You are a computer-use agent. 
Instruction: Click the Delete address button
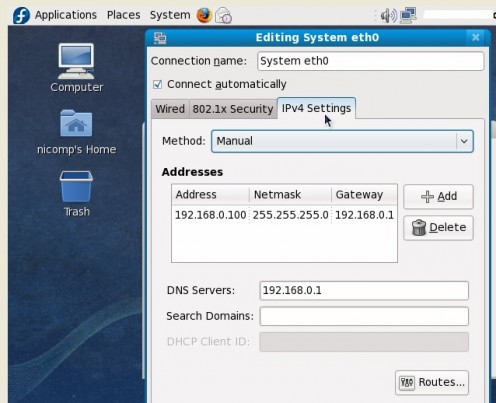[x=438, y=228]
